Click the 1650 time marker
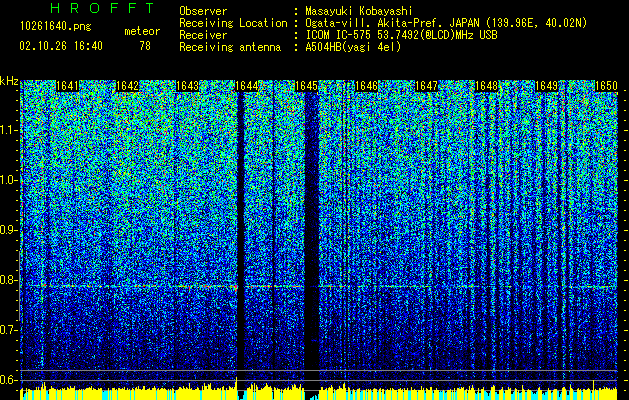The width and height of the screenshot is (629, 400). (x=606, y=86)
